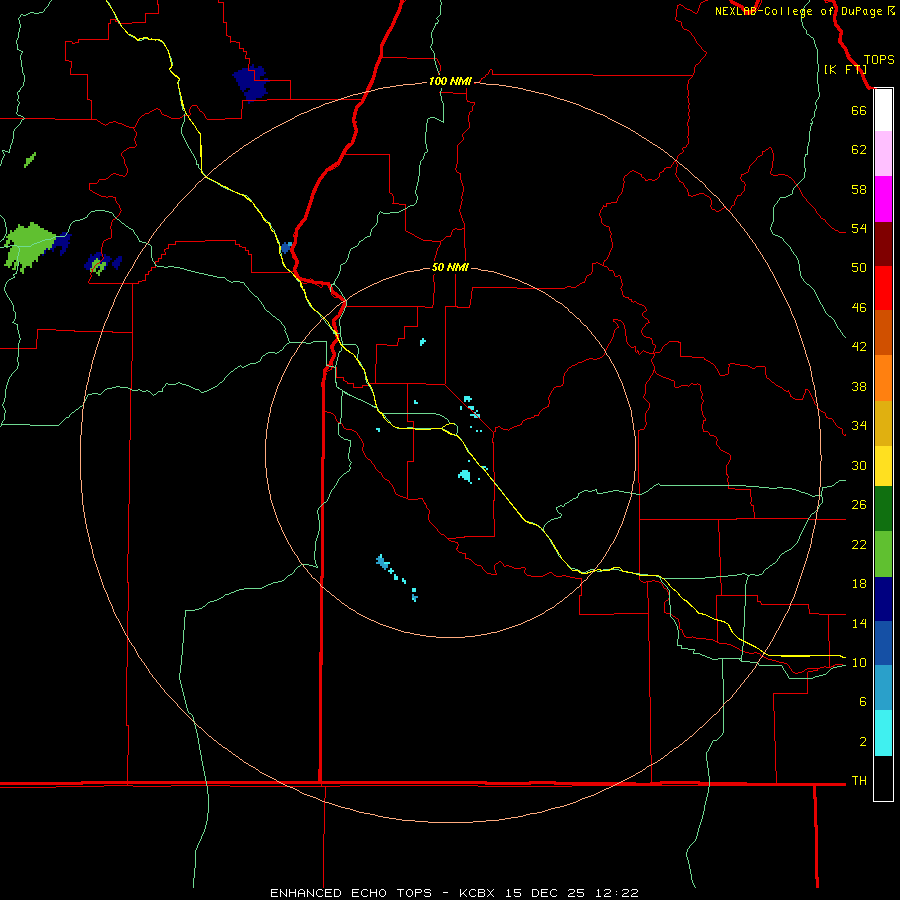Screen dimensions: 900x900
Task: Click the "18" legend value
Action: pyautogui.click(x=859, y=584)
